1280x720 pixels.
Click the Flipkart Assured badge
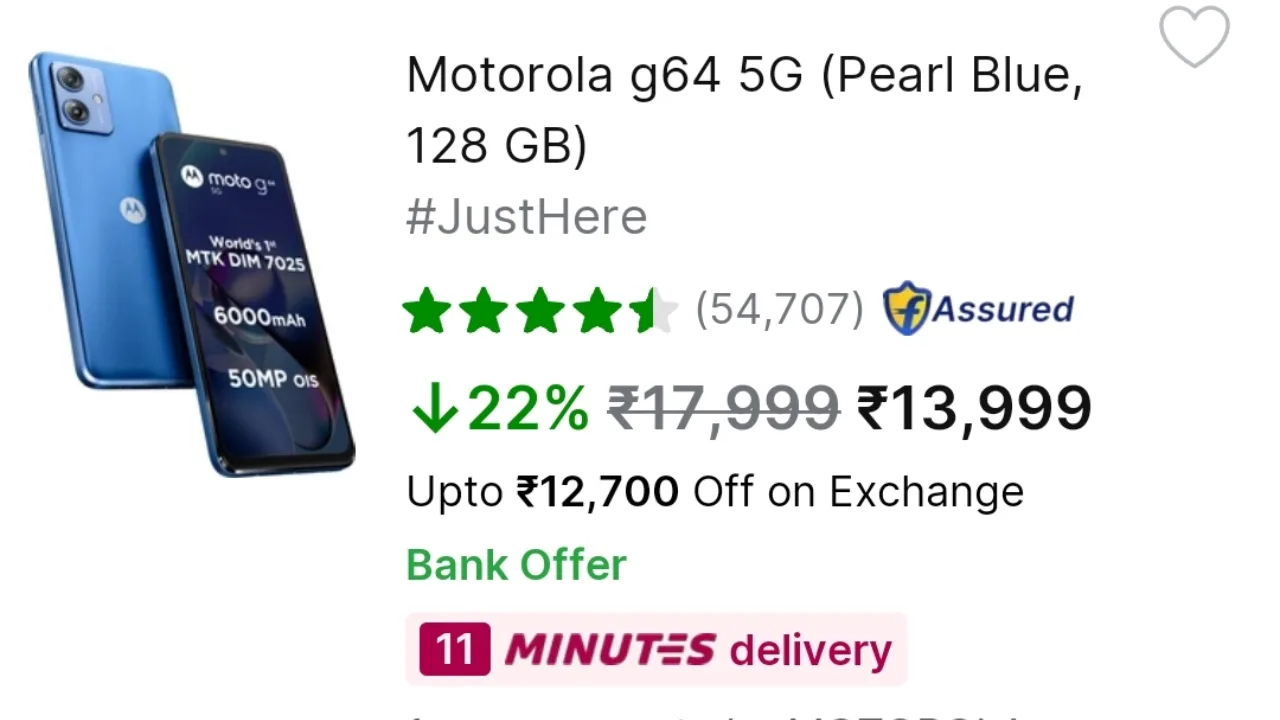point(978,309)
